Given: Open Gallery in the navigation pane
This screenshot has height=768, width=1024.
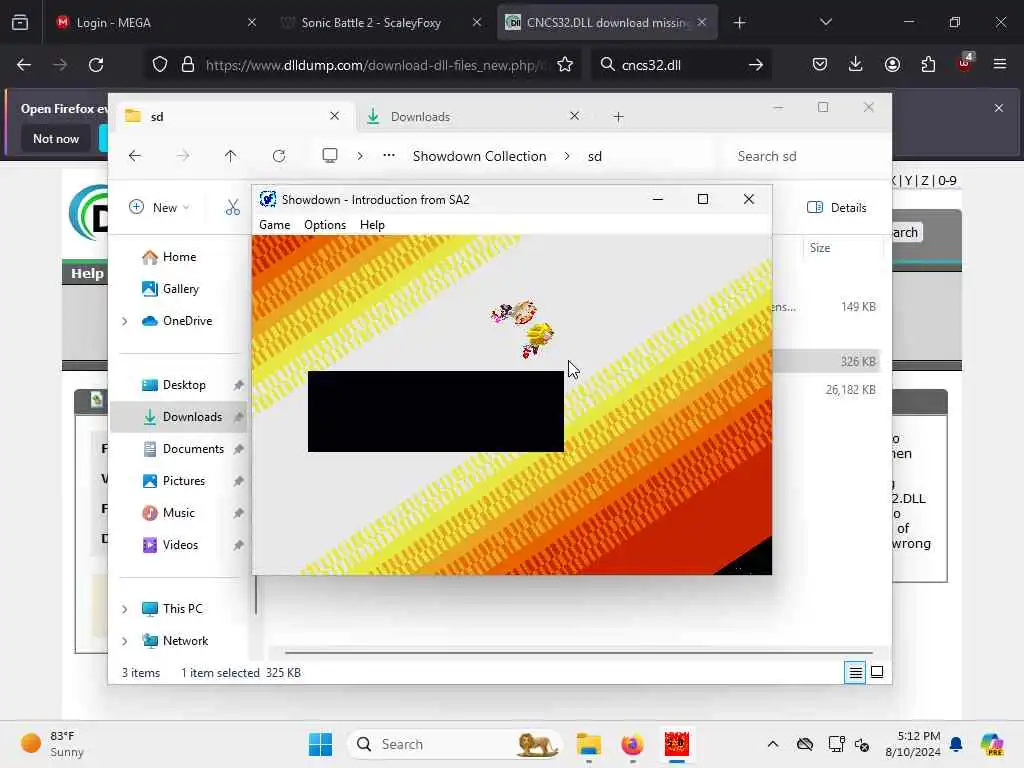Looking at the screenshot, I should (181, 289).
